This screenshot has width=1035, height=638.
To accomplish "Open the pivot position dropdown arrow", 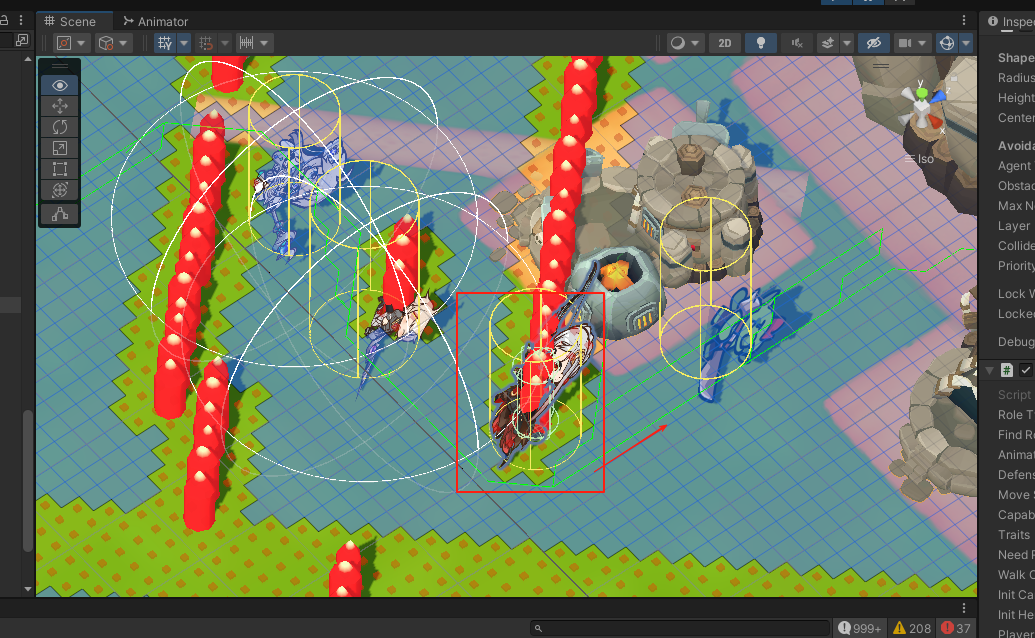I will [81, 44].
